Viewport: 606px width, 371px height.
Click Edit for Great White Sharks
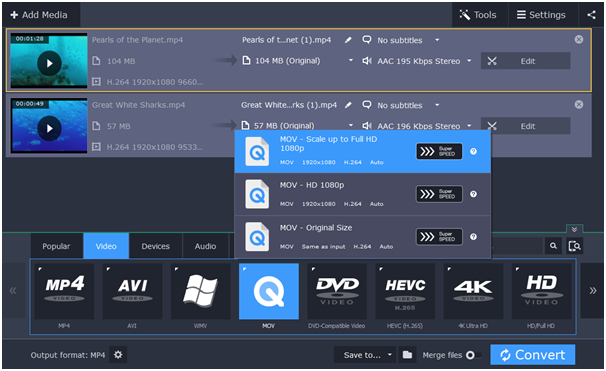[x=525, y=126]
